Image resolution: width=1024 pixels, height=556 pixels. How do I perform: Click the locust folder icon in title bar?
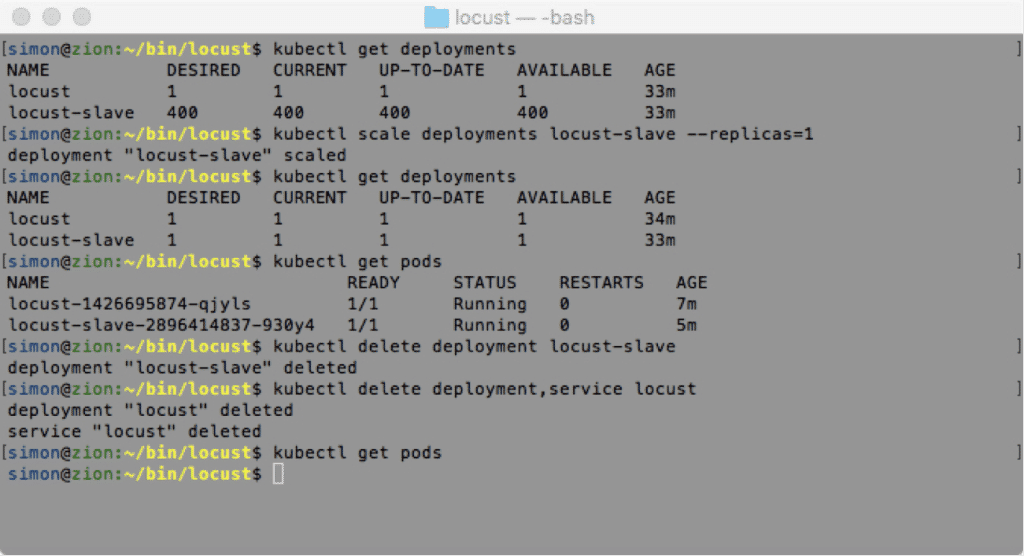point(436,17)
